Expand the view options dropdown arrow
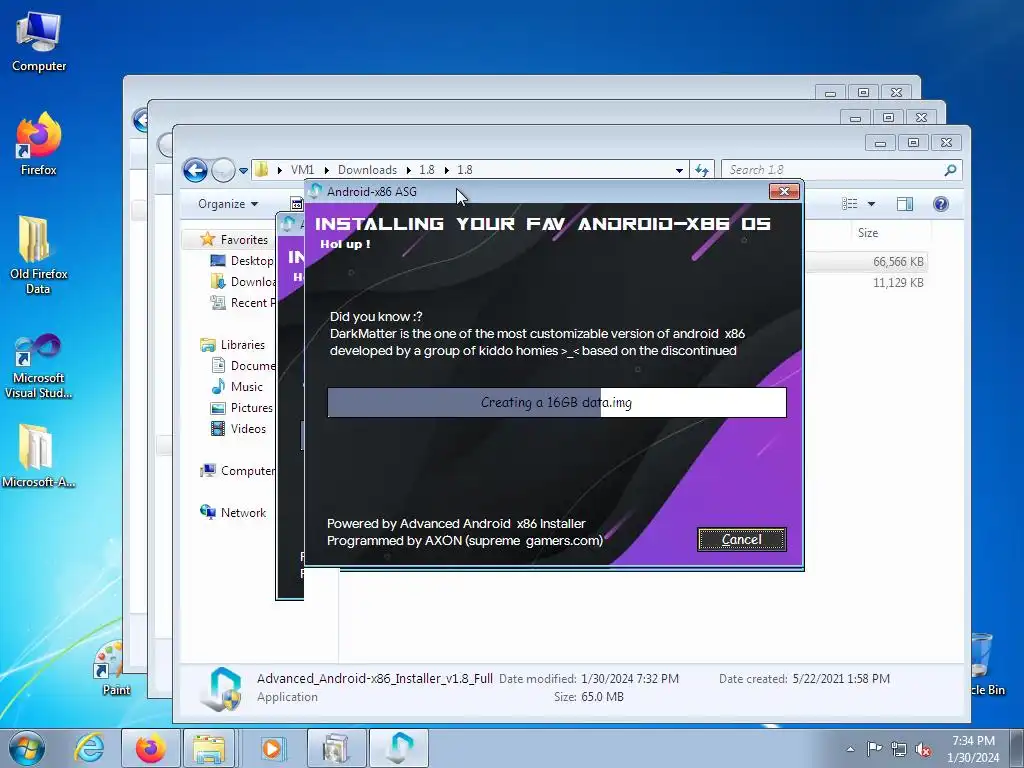Screen dimensions: 1024x768 tap(871, 204)
